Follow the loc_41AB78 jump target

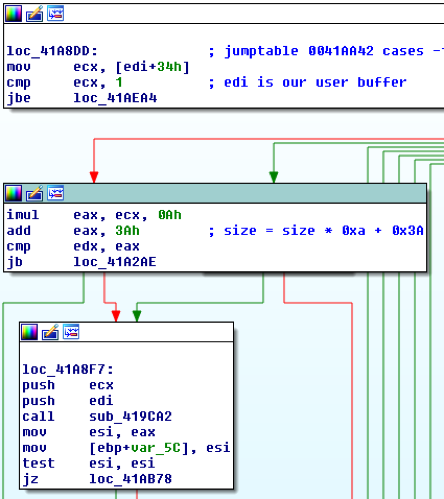pos(130,479)
